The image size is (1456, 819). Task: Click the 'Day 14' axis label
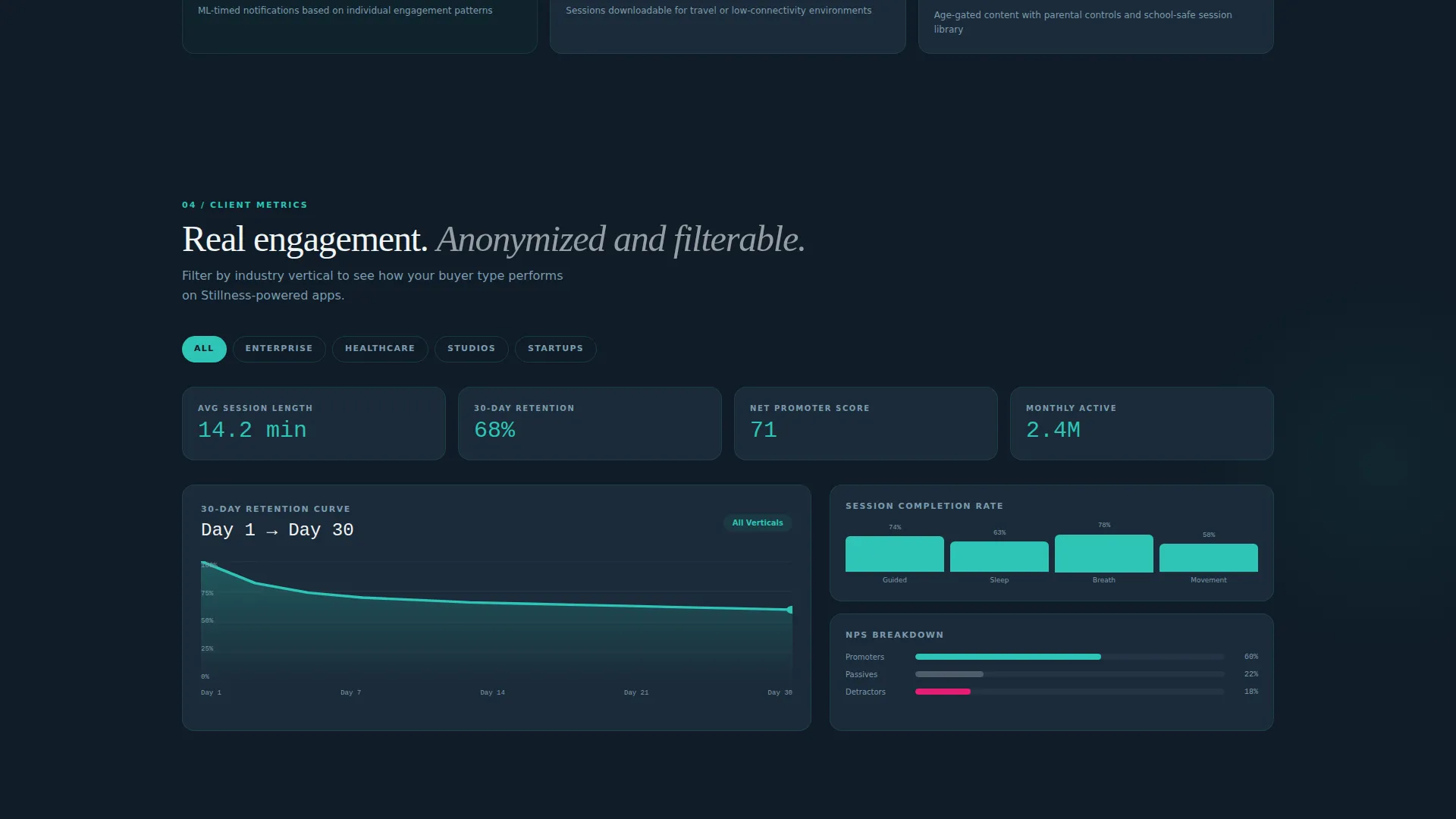click(x=492, y=692)
